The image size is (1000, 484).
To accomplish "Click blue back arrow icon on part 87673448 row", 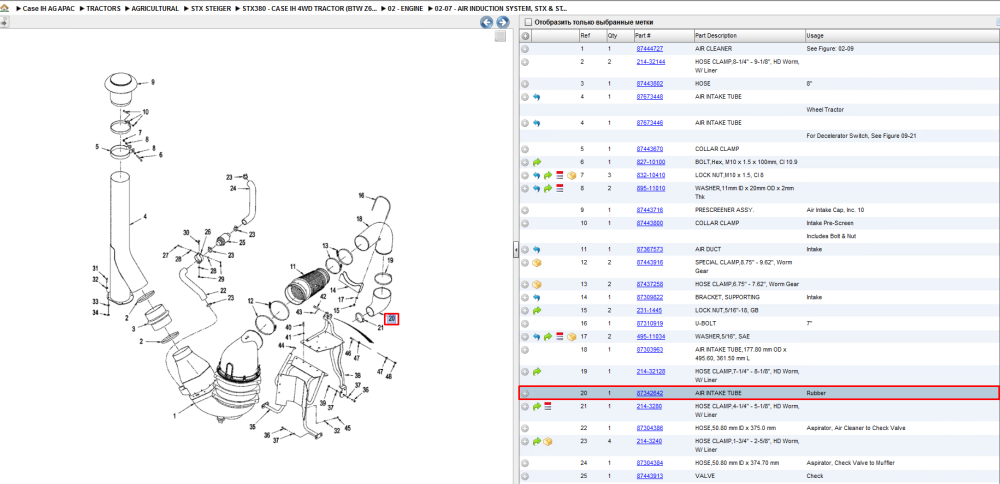I will pyautogui.click(x=536, y=97).
